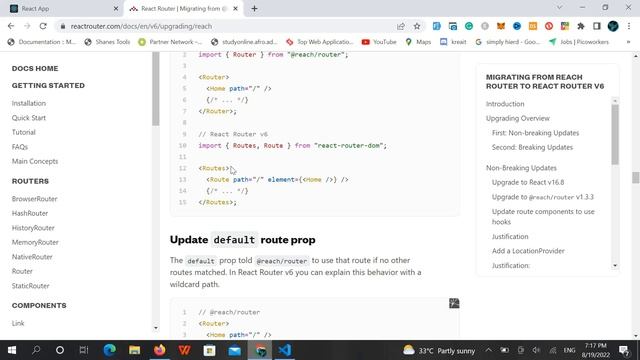Open the Quick Start page
The width and height of the screenshot is (640, 360).
pyautogui.click(x=29, y=118)
